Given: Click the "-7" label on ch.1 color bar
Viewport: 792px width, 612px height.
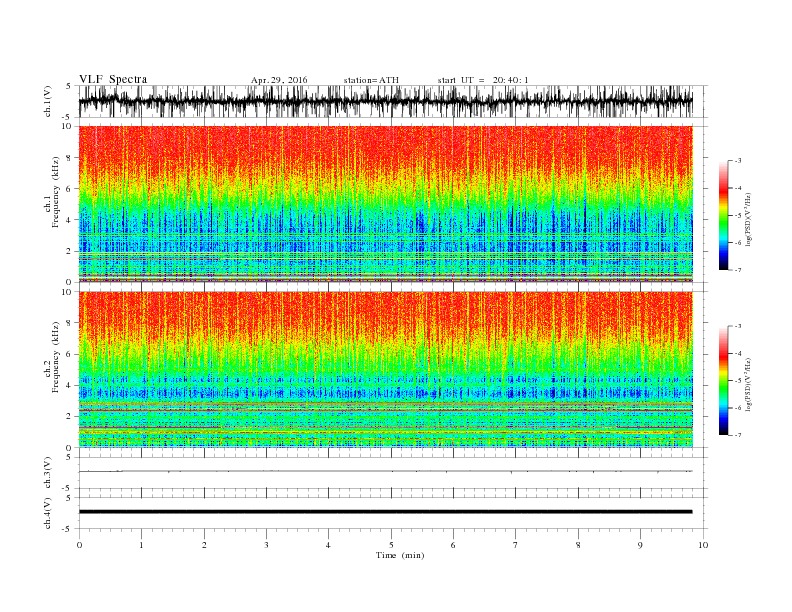Looking at the screenshot, I should [x=738, y=270].
